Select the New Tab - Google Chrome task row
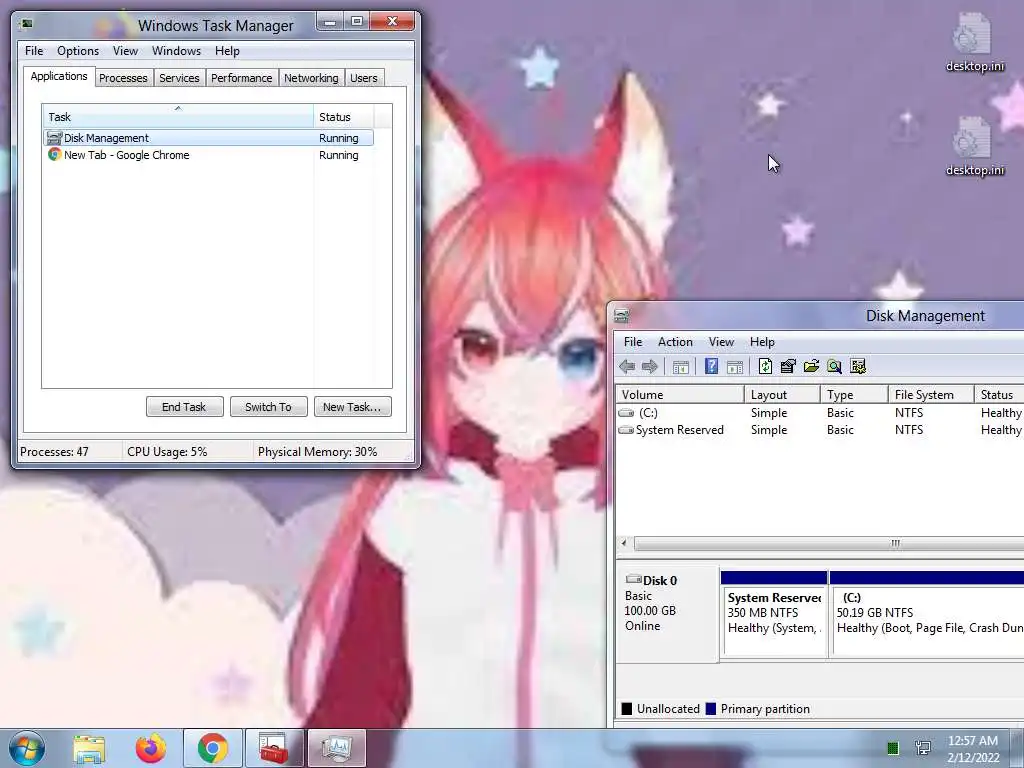Viewport: 1024px width, 768px height. click(x=208, y=155)
